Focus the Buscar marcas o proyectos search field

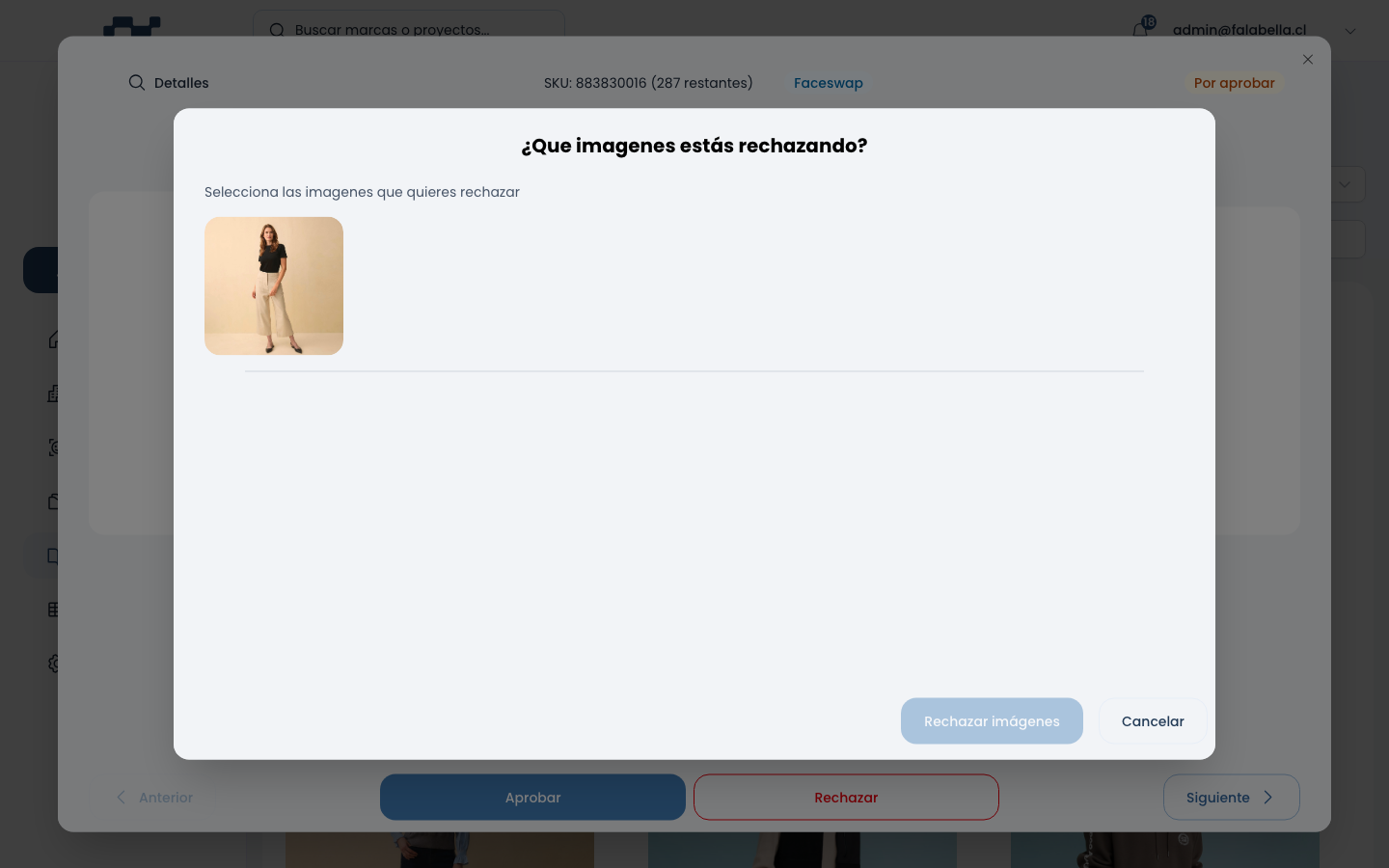click(x=409, y=30)
